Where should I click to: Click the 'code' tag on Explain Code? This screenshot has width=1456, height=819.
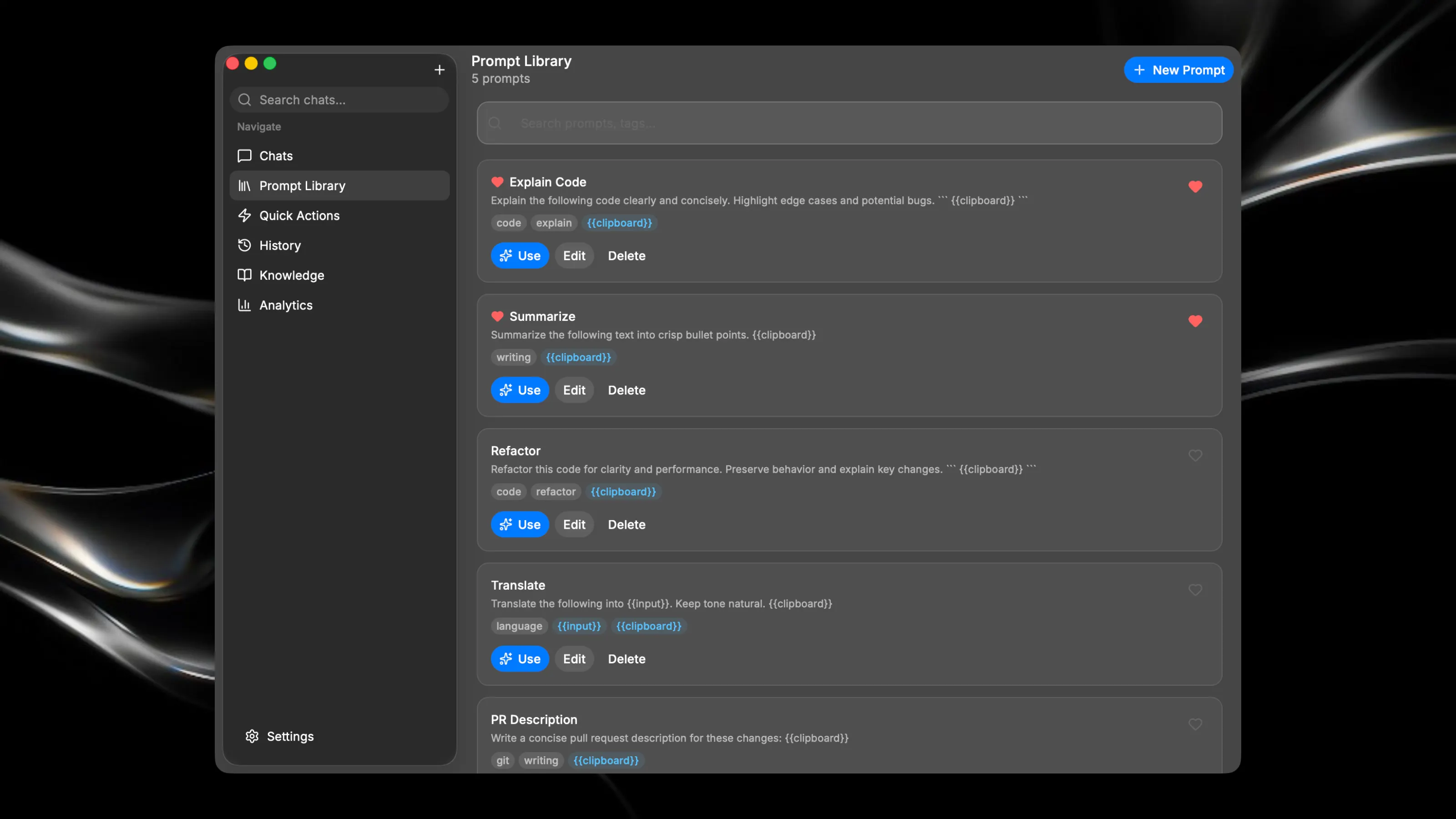(509, 223)
